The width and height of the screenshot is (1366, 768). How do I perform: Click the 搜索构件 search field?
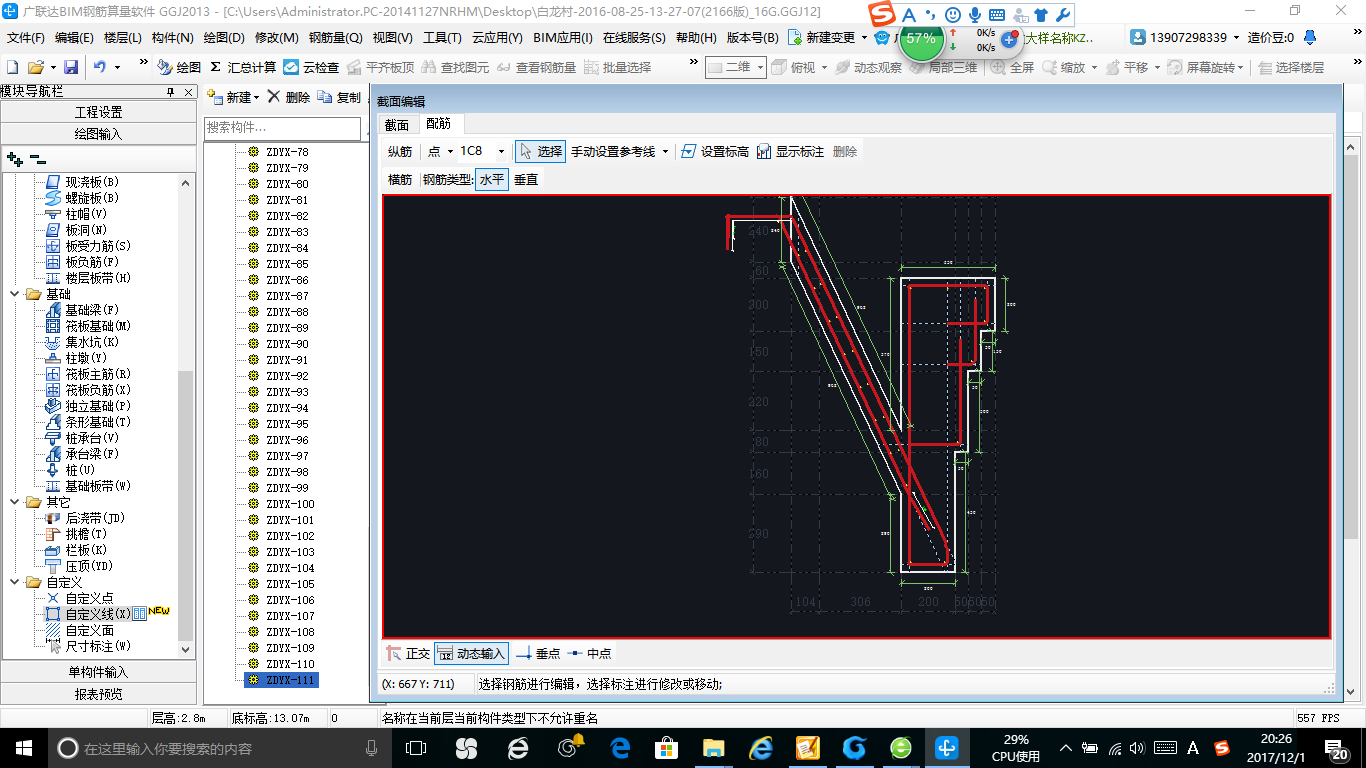click(x=282, y=128)
